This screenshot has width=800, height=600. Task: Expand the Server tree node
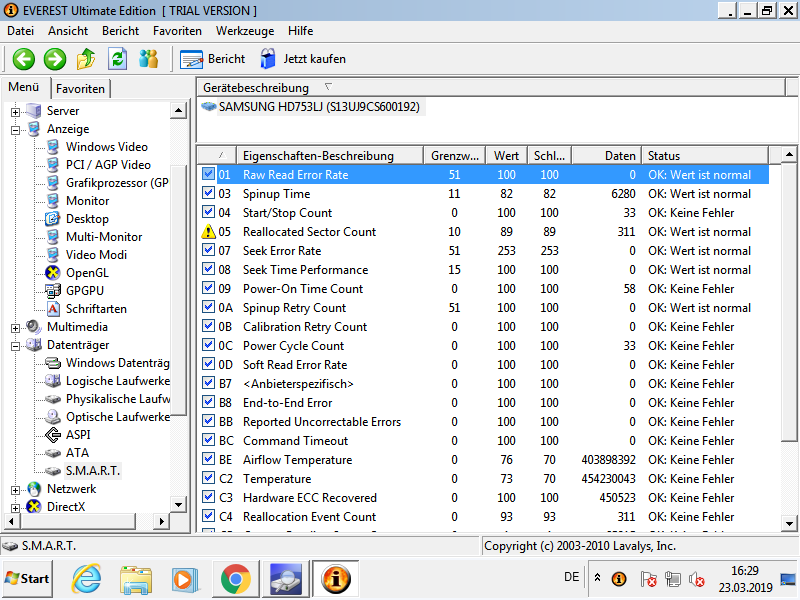pyautogui.click(x=15, y=112)
